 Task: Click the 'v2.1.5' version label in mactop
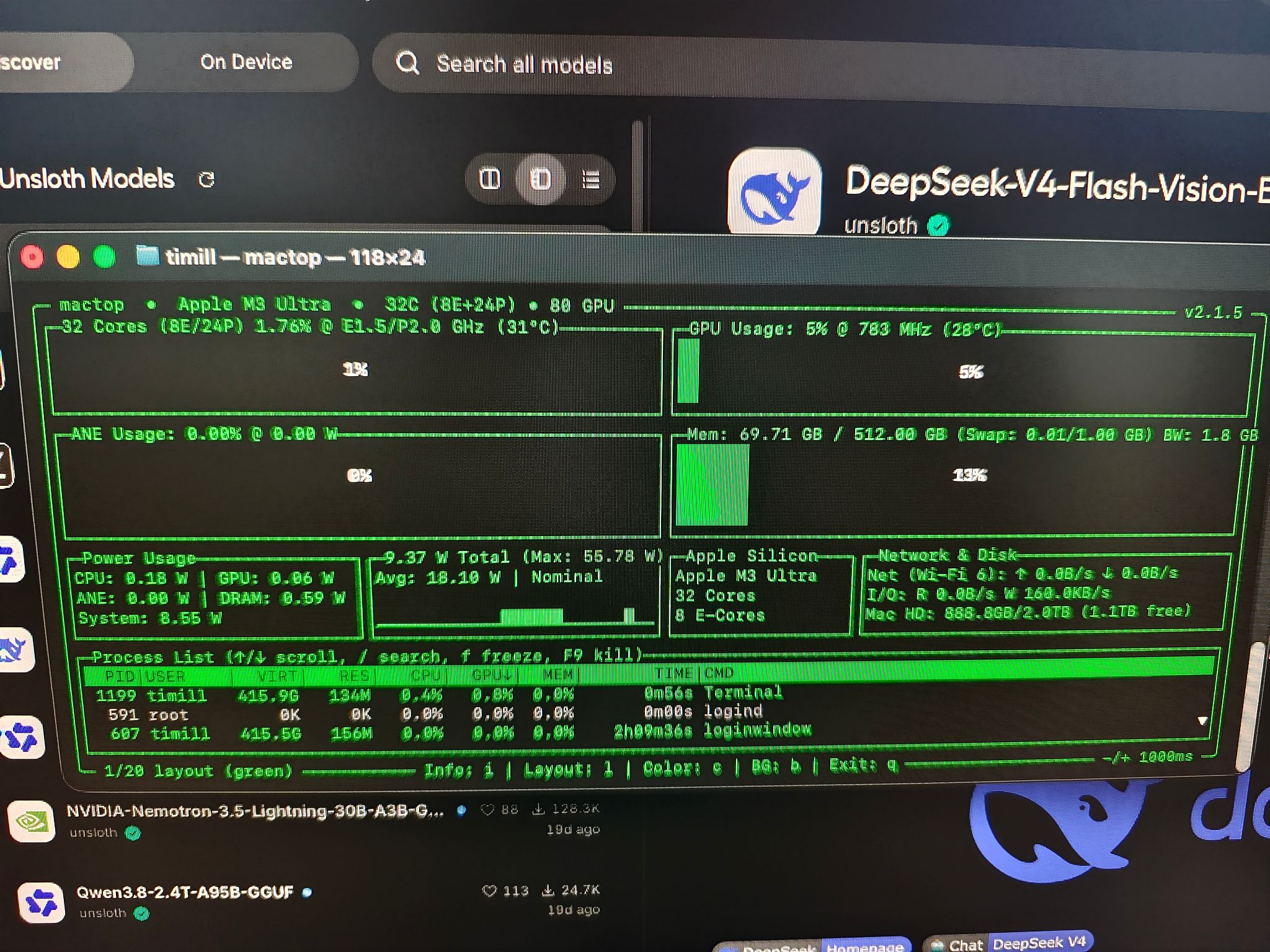1213,312
